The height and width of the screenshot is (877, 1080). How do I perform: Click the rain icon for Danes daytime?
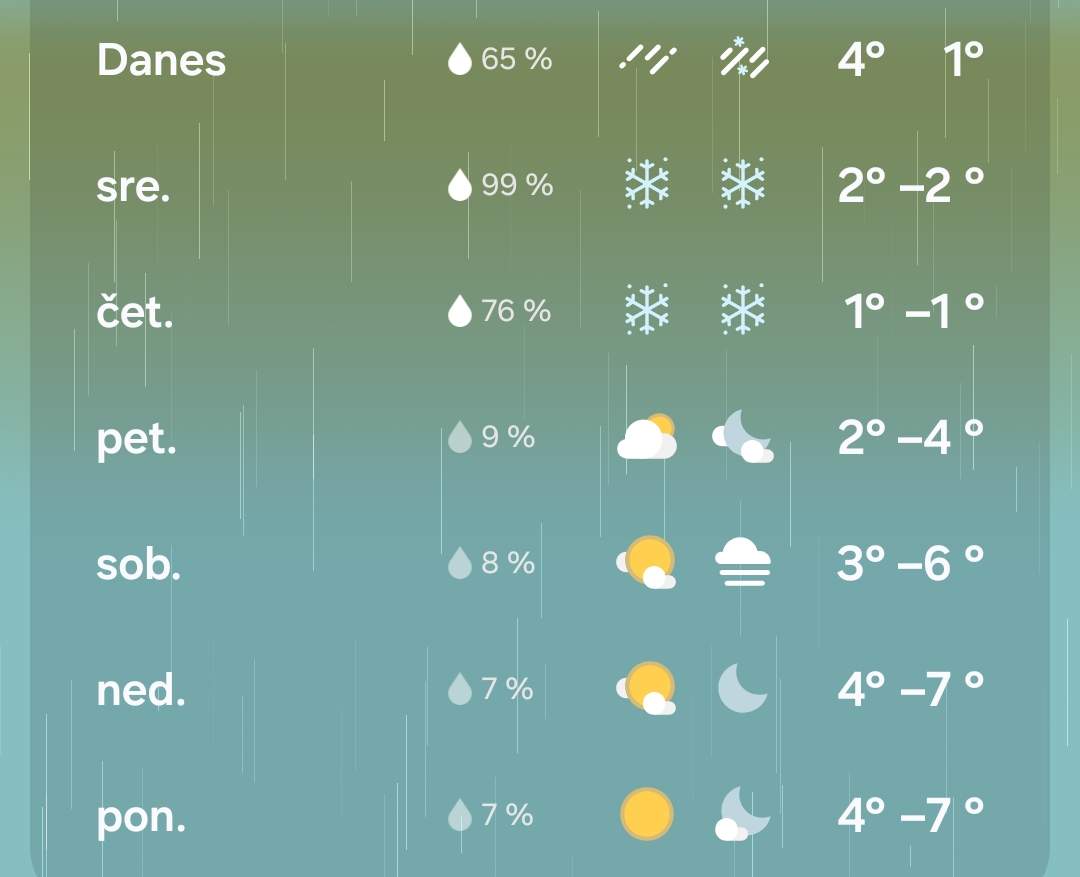click(x=646, y=60)
